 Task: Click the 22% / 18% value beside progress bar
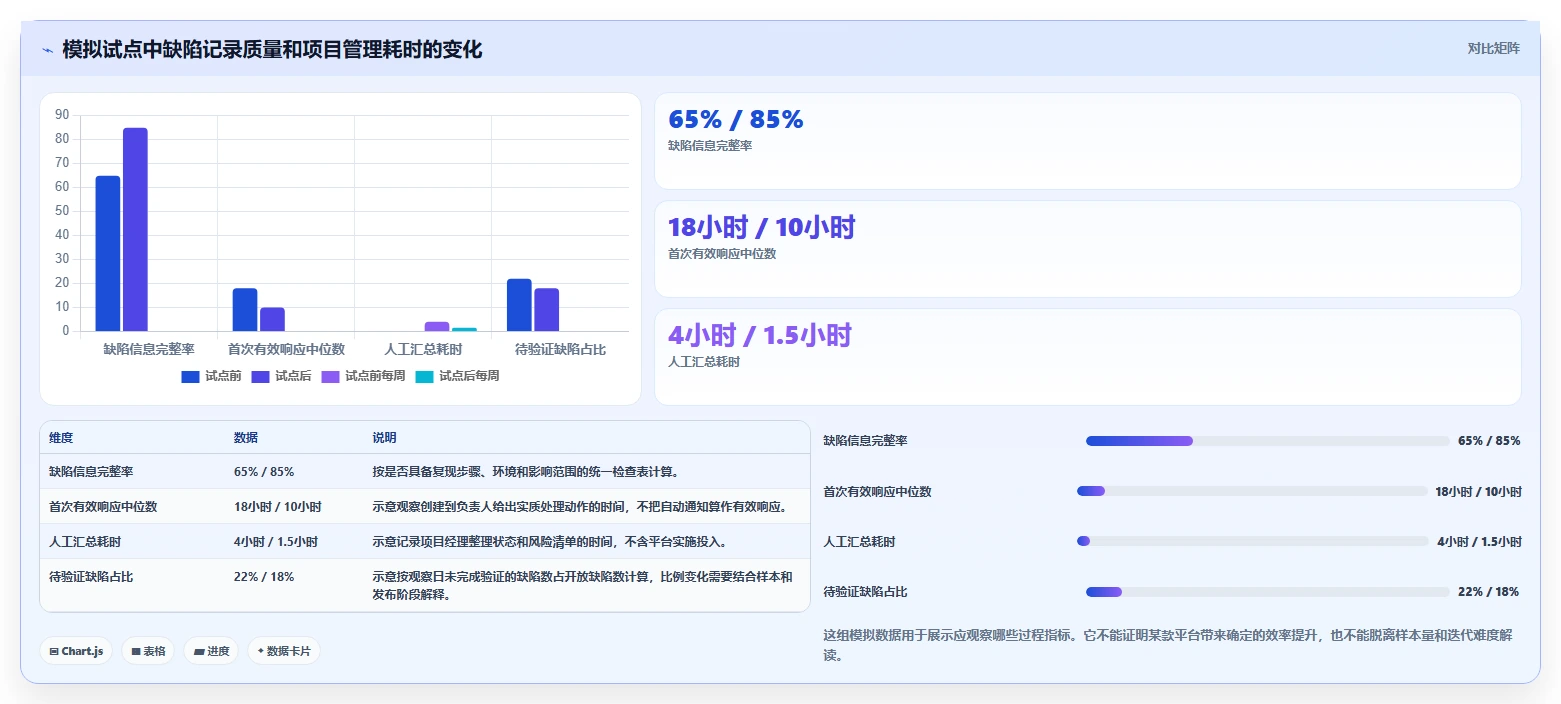(1488, 592)
